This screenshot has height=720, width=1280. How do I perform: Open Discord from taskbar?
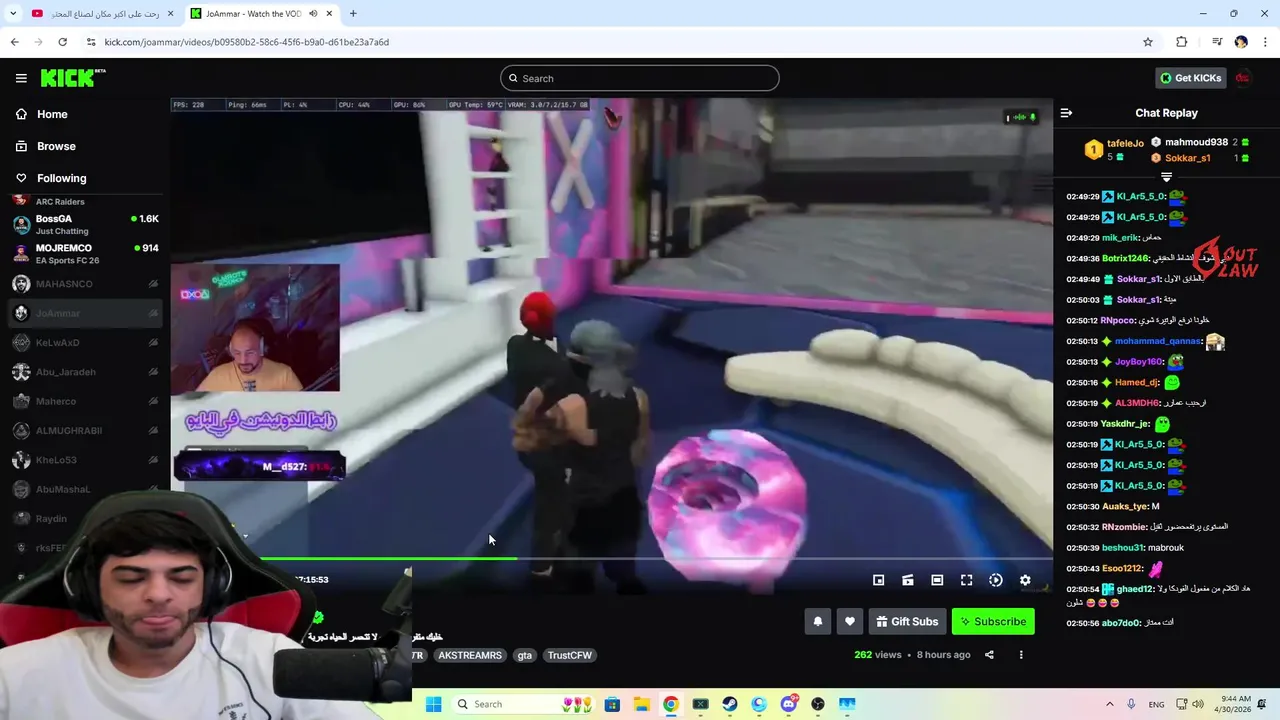point(789,704)
